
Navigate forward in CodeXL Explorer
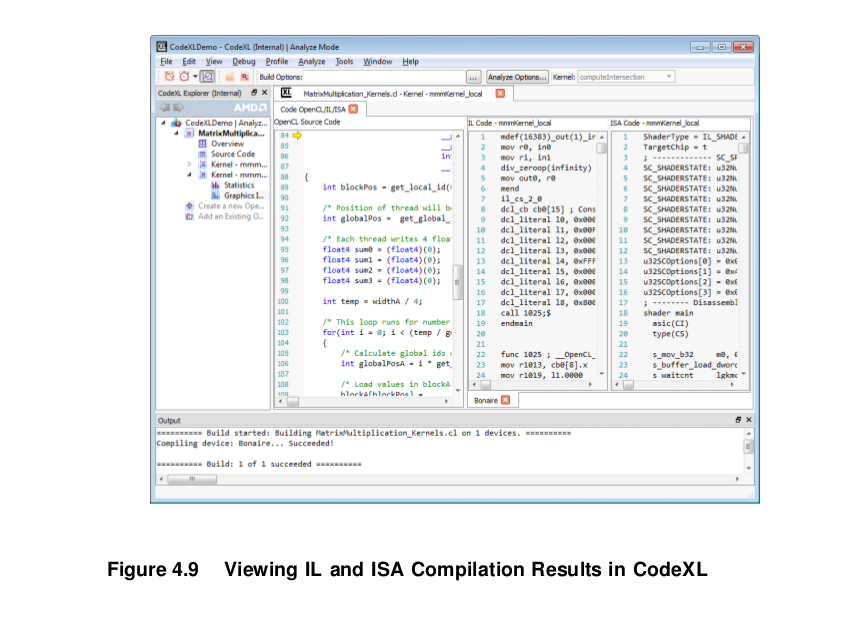tap(178, 107)
